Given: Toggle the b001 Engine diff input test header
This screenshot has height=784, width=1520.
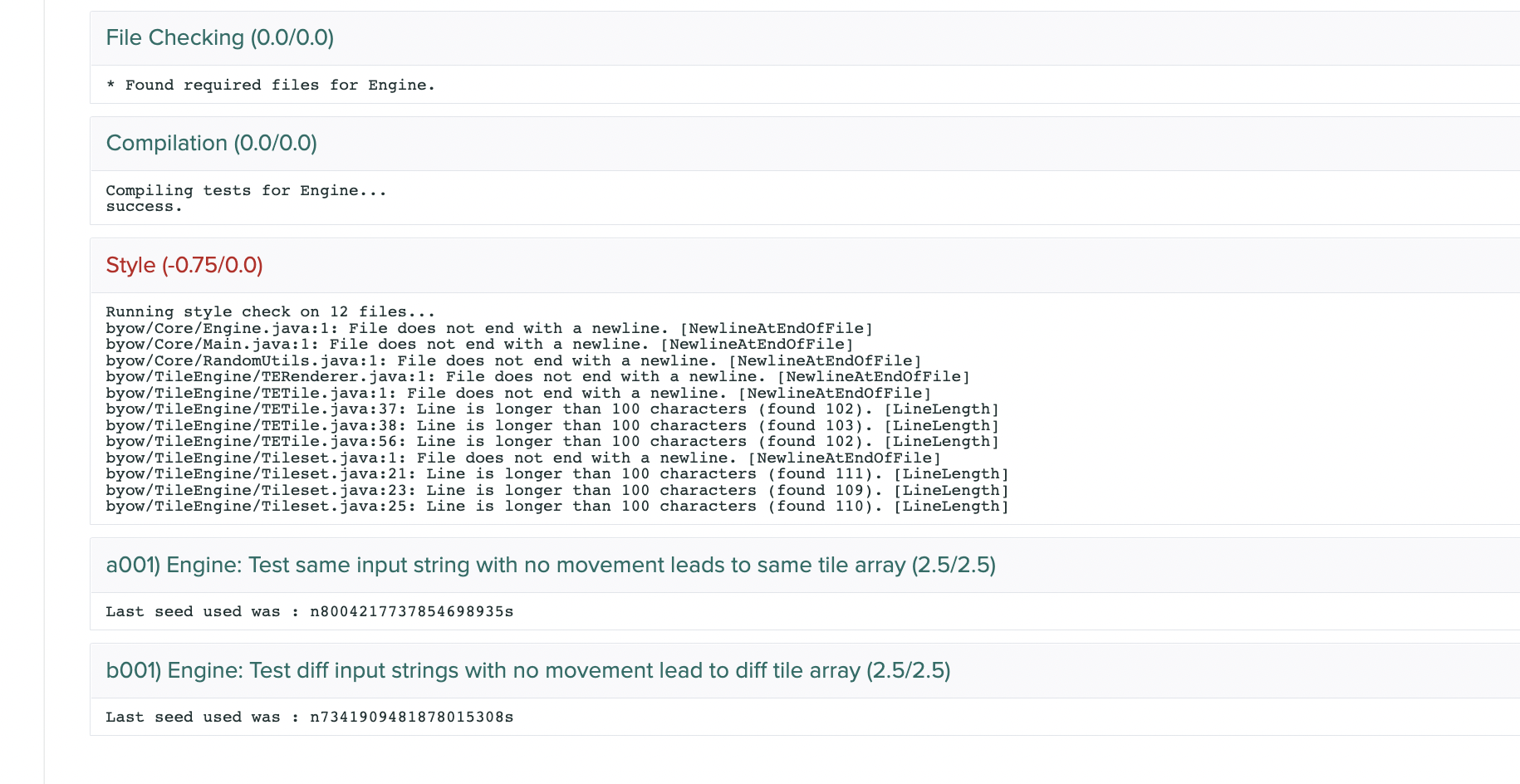Looking at the screenshot, I should click(x=528, y=671).
